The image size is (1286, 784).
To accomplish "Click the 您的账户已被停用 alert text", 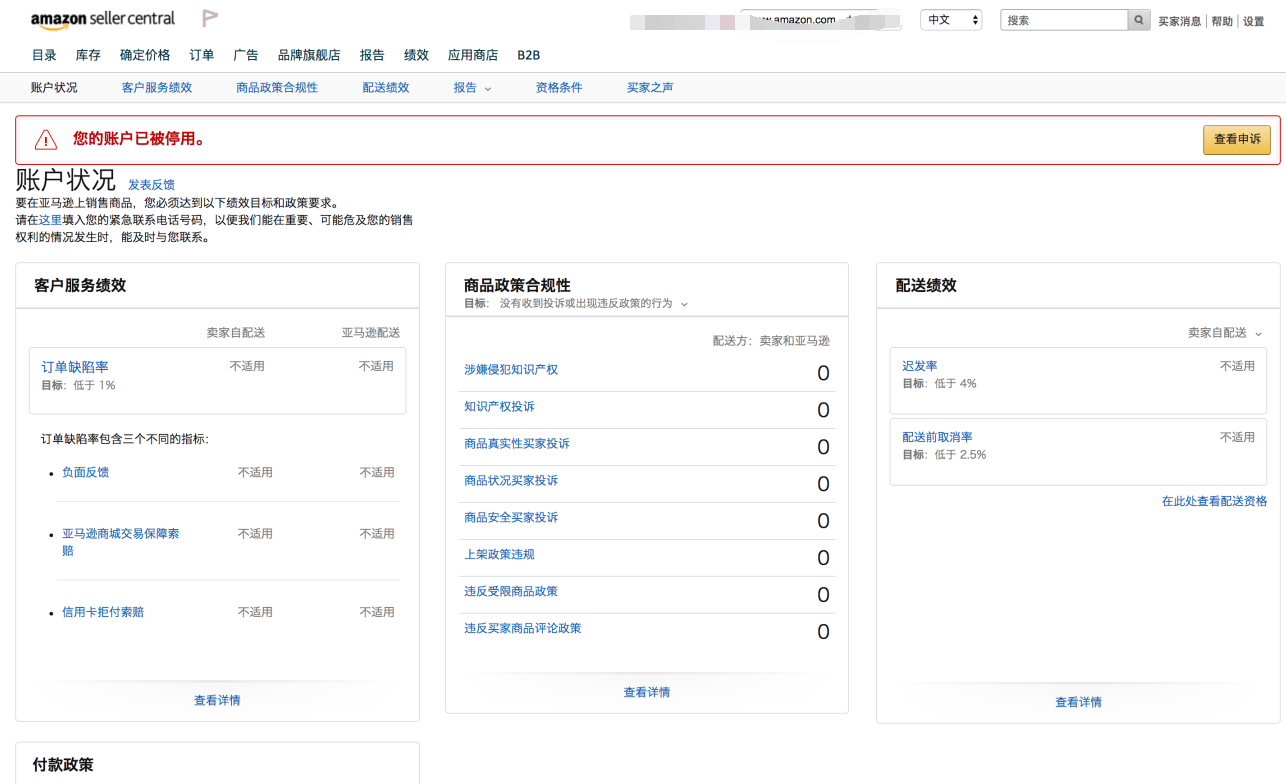I will (139, 139).
